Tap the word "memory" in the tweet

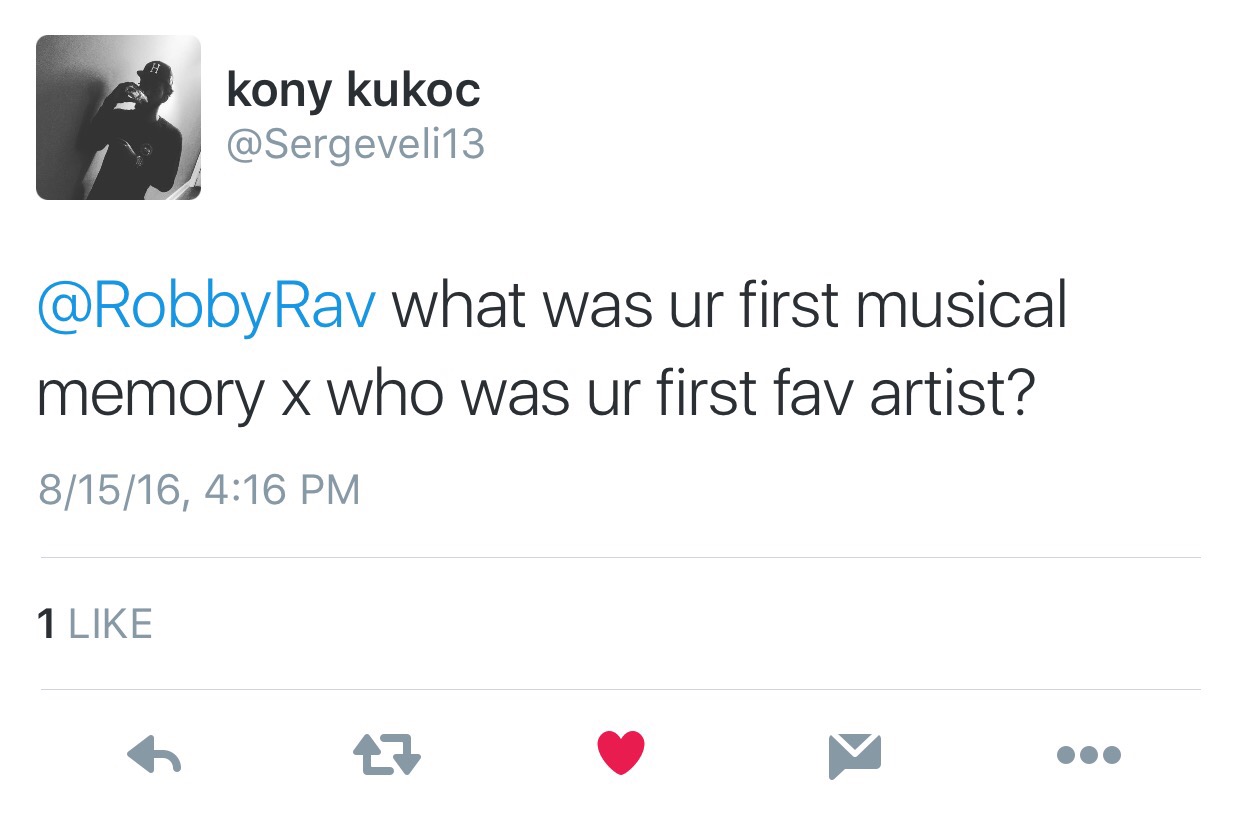click(x=150, y=395)
